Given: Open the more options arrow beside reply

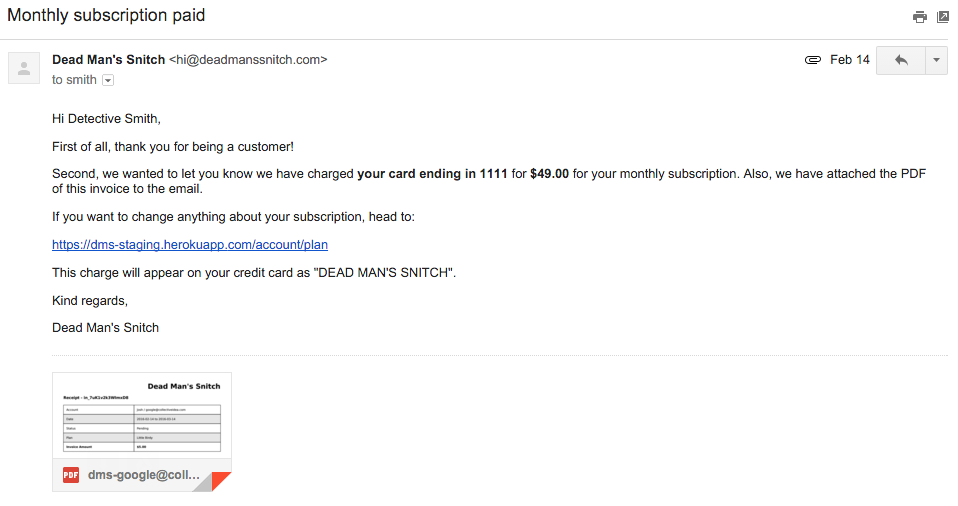Looking at the screenshot, I should point(936,60).
